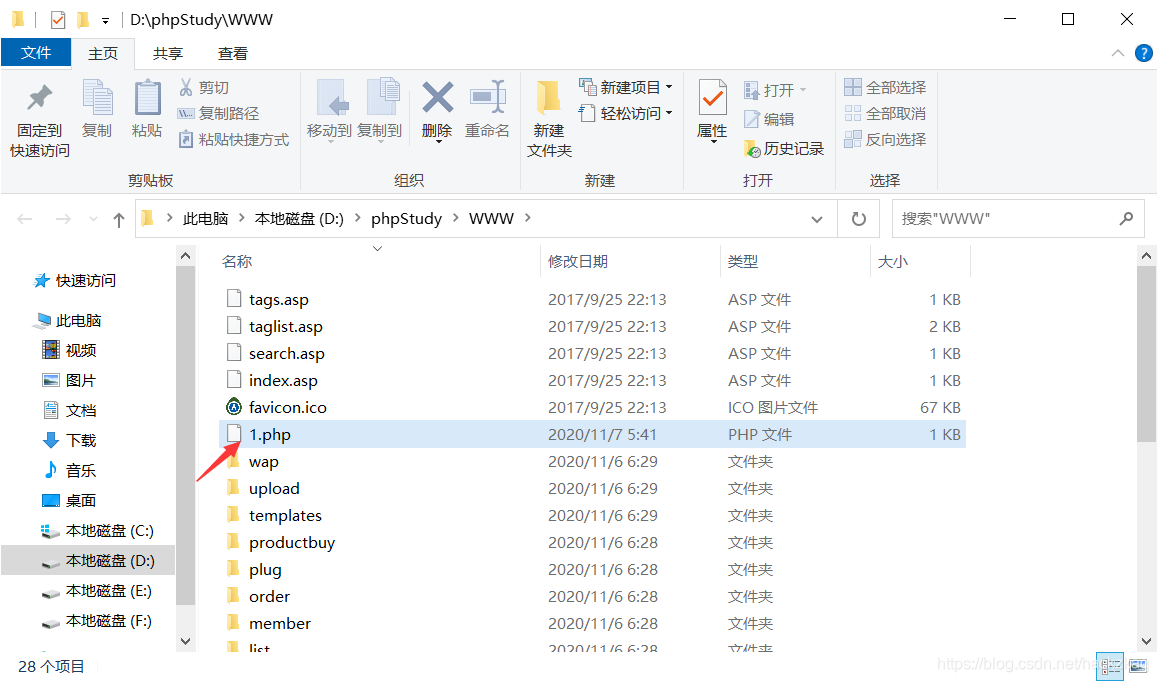1158x682 pixels.
Task: Open the 文件 (File) menu
Action: (x=36, y=53)
